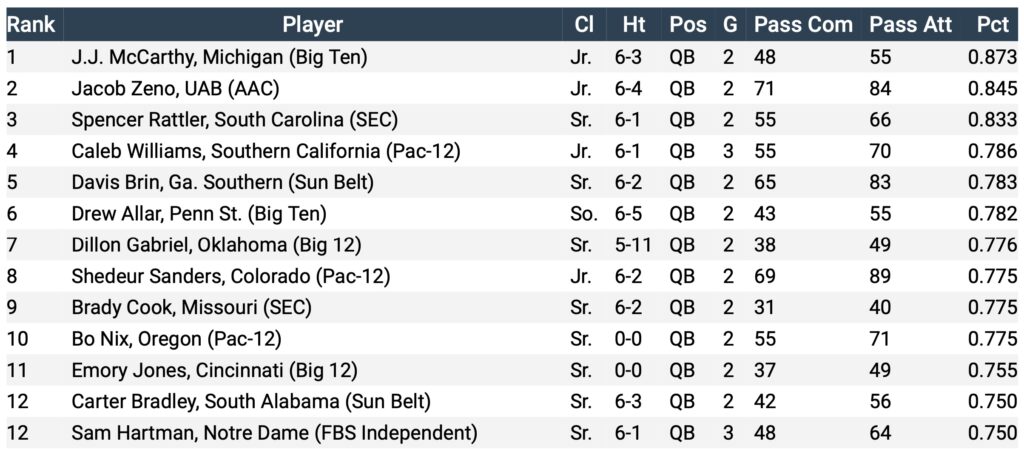The image size is (1024, 452).
Task: Select the Pass Att column header
Action: click(x=910, y=25)
